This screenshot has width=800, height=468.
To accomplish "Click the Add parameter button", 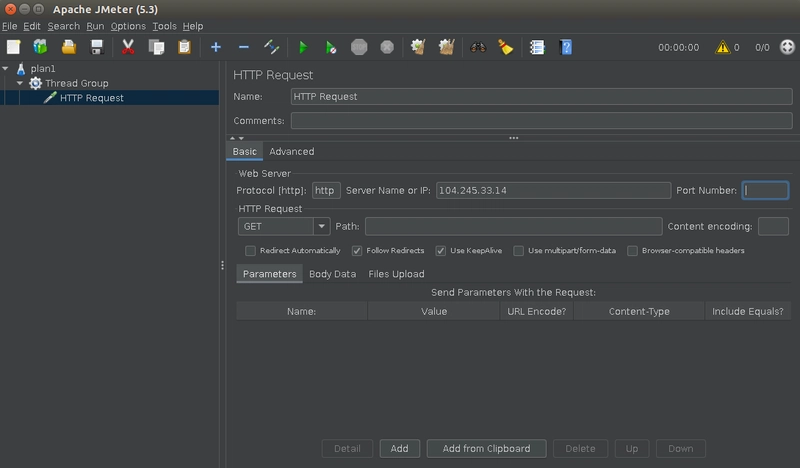I will click(399, 449).
